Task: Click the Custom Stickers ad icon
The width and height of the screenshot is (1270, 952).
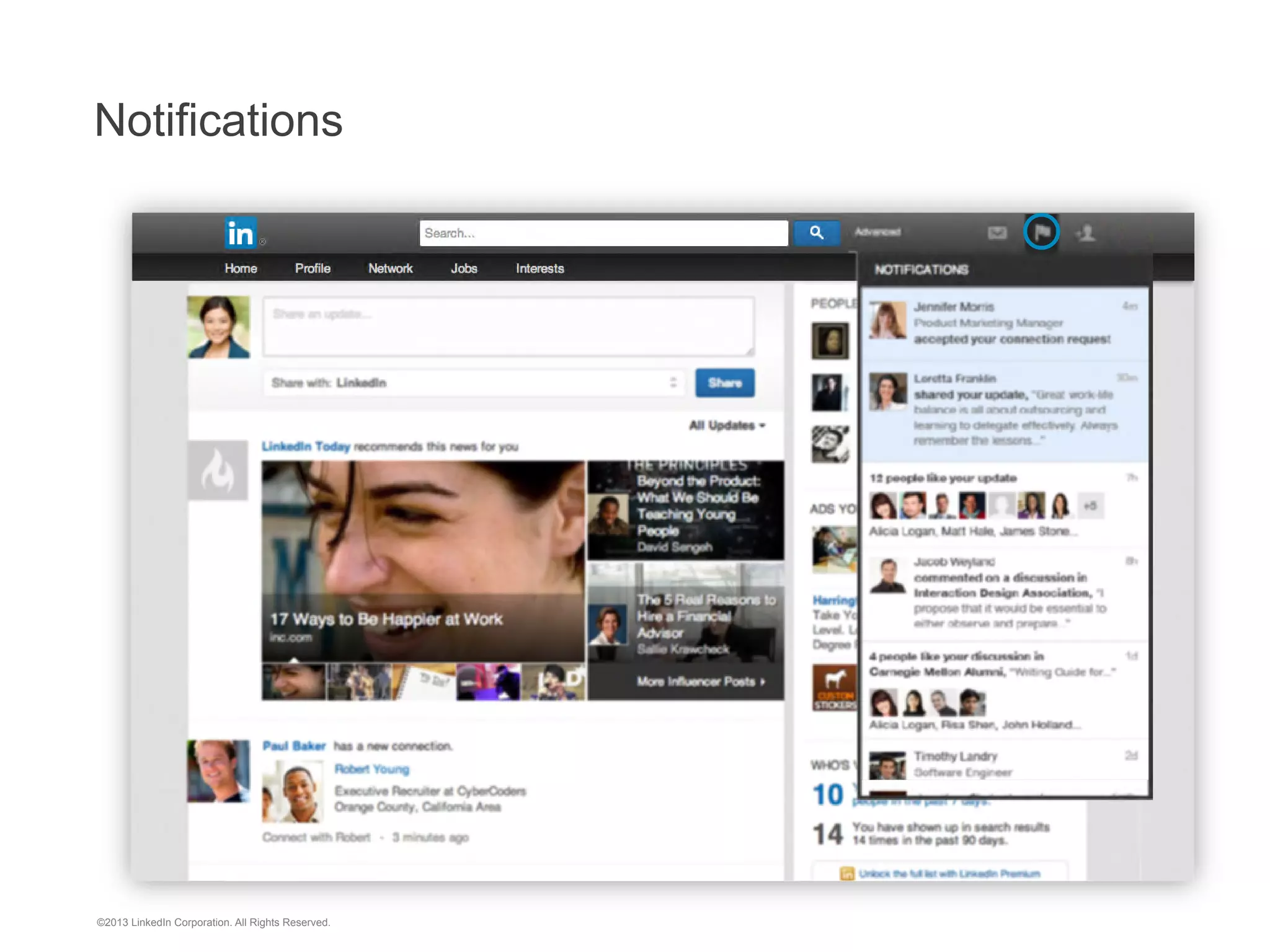Action: tap(834, 687)
